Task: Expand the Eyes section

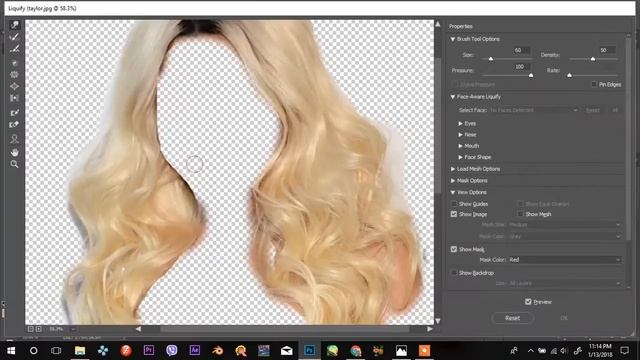Action: 460,123
